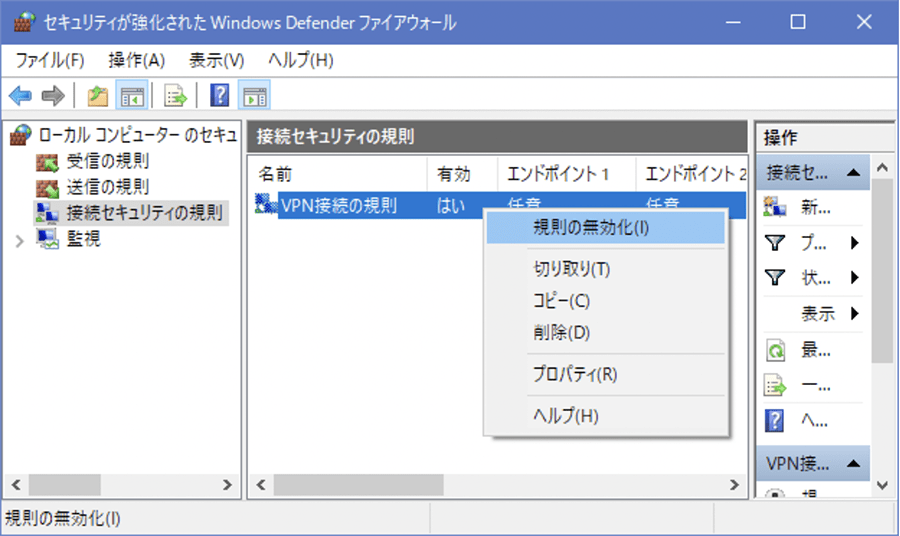This screenshot has height=536, width=900.
Task: Click the actions pane vertical scrollbar thumb
Action: tap(882, 270)
